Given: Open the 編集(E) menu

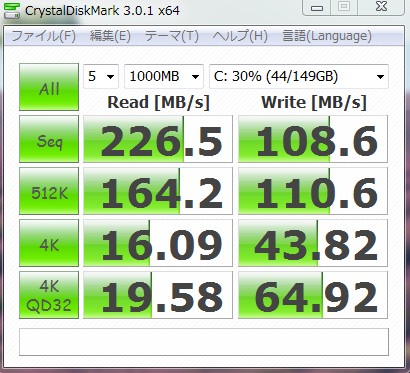Looking at the screenshot, I should click(110, 36).
